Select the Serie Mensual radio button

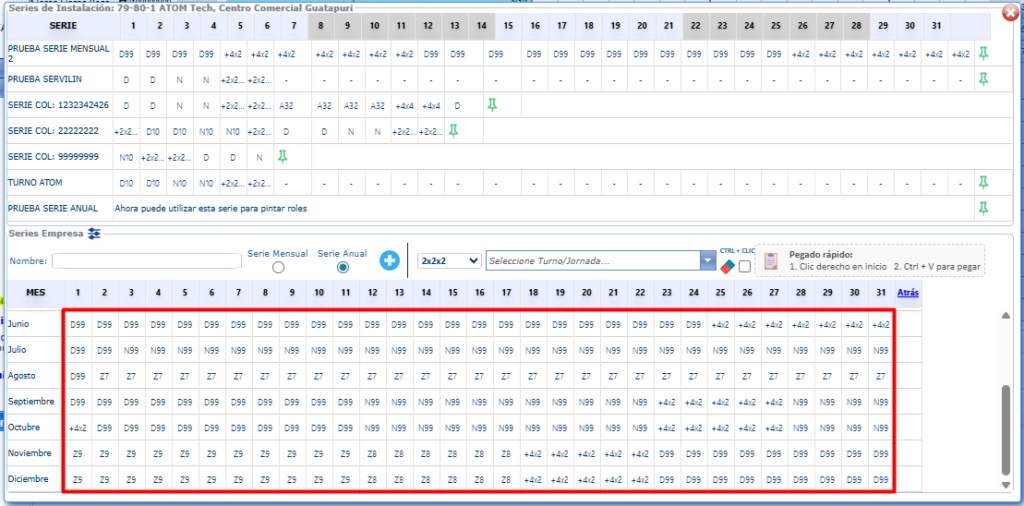[277, 267]
